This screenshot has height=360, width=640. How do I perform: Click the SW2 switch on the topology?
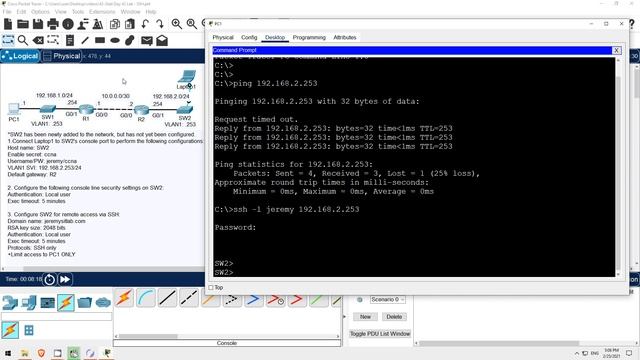point(184,109)
